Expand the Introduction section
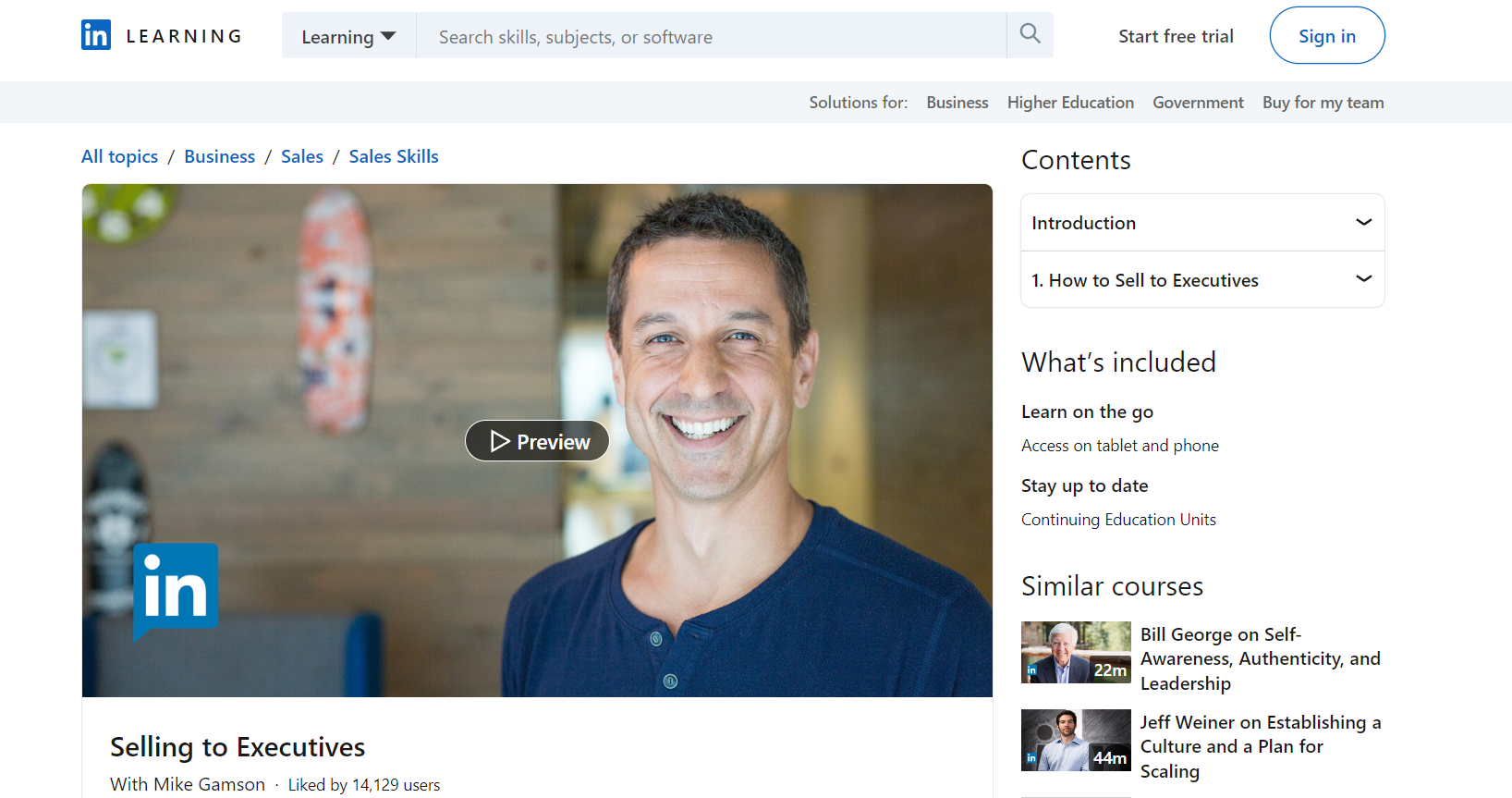Image resolution: width=1512 pixels, height=798 pixels. pos(1201,223)
